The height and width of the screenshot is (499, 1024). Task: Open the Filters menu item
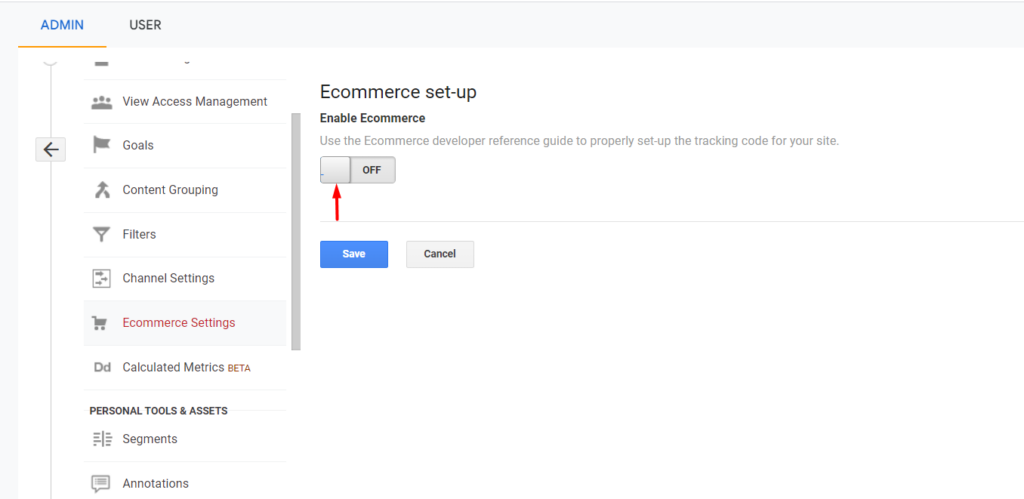tap(185, 234)
